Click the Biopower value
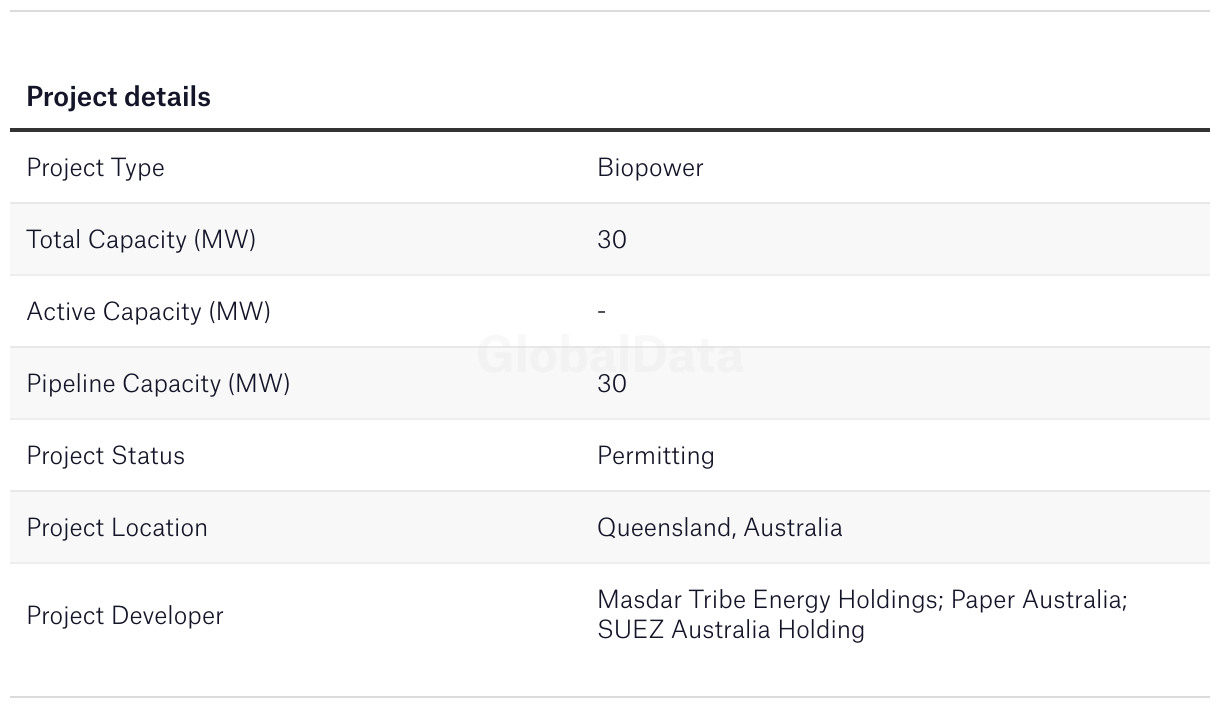 click(x=650, y=168)
